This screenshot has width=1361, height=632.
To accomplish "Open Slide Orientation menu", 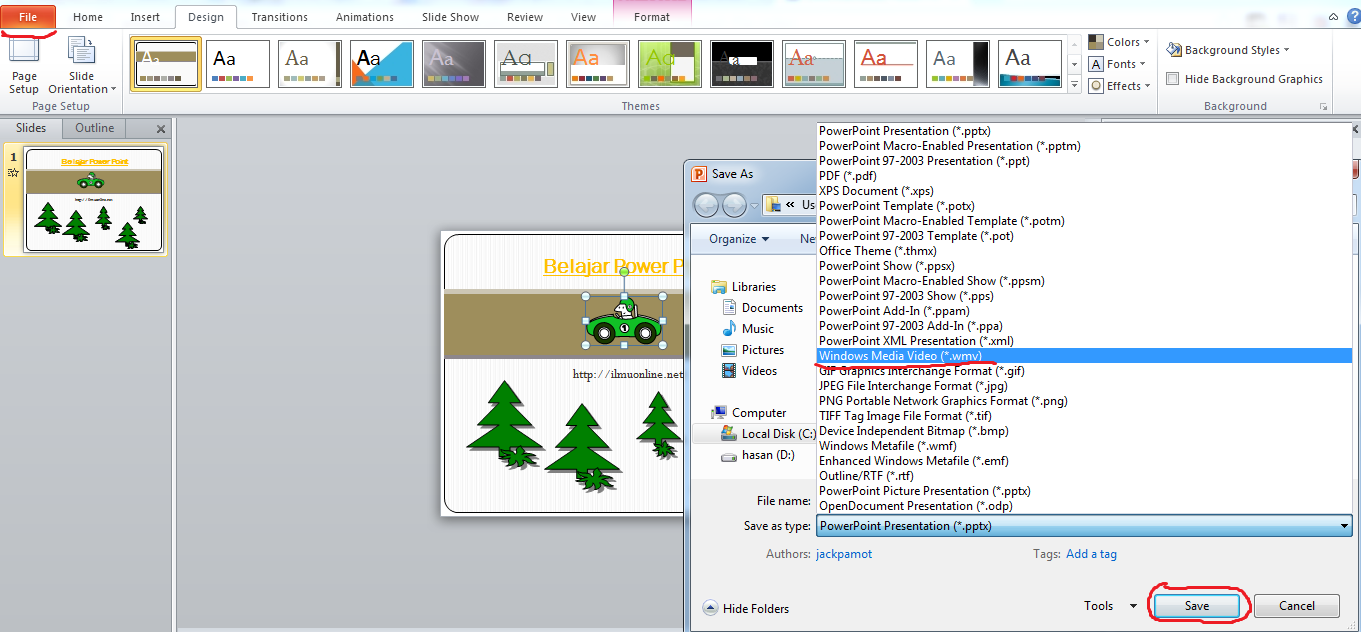I will tap(82, 65).
